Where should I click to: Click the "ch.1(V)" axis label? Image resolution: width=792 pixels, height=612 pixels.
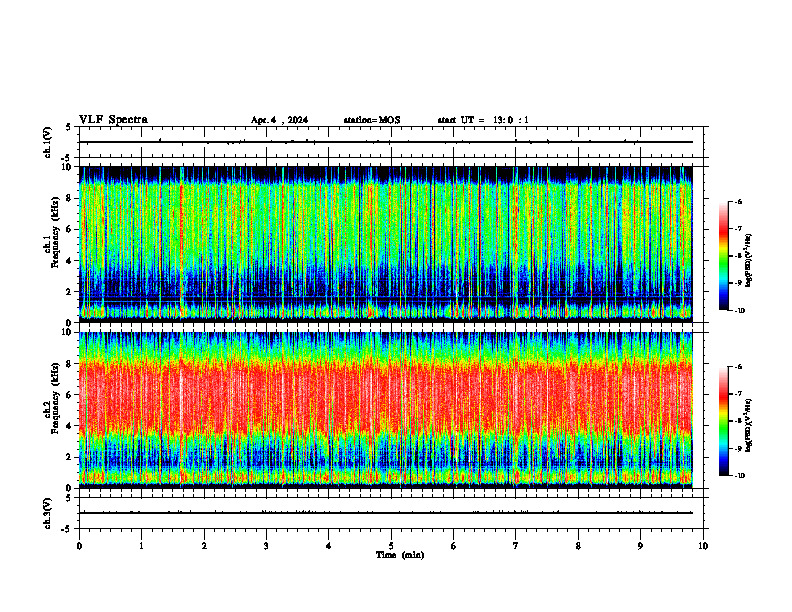click(x=48, y=142)
